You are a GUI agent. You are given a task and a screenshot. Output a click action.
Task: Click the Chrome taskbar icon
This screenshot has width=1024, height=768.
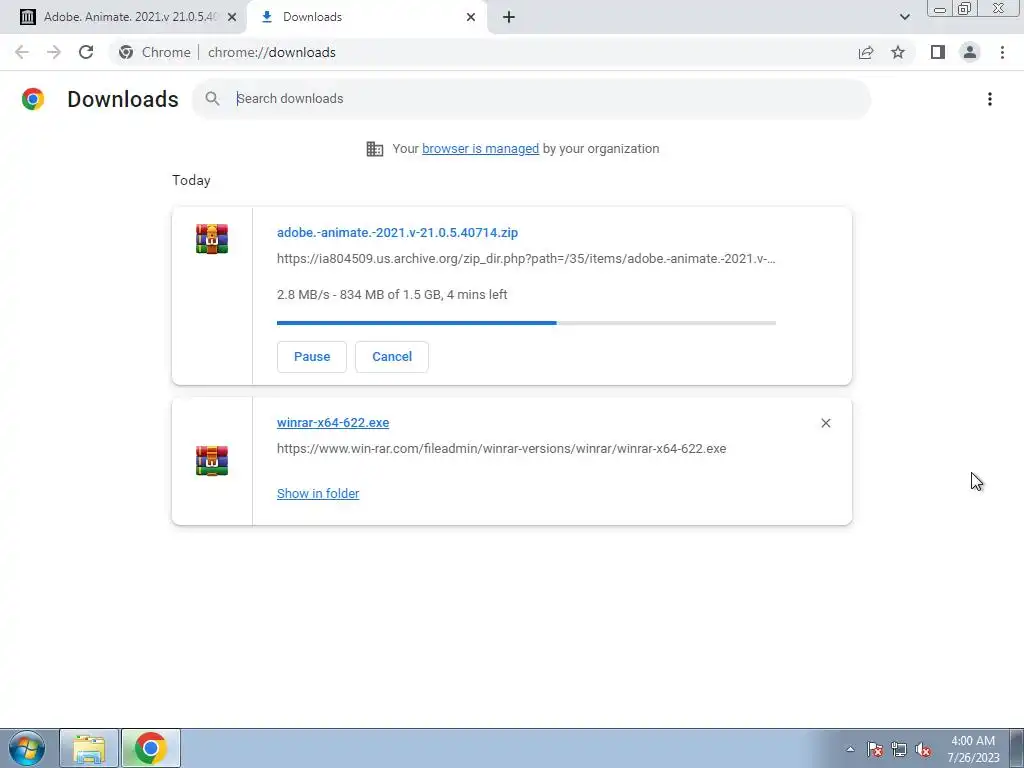(x=150, y=748)
